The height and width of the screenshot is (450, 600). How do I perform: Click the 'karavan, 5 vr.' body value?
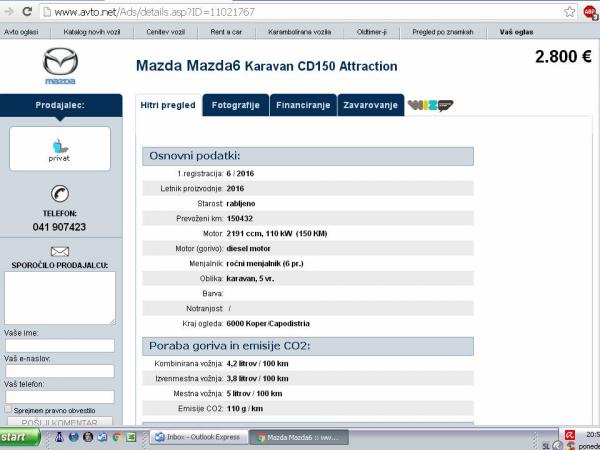pos(250,279)
